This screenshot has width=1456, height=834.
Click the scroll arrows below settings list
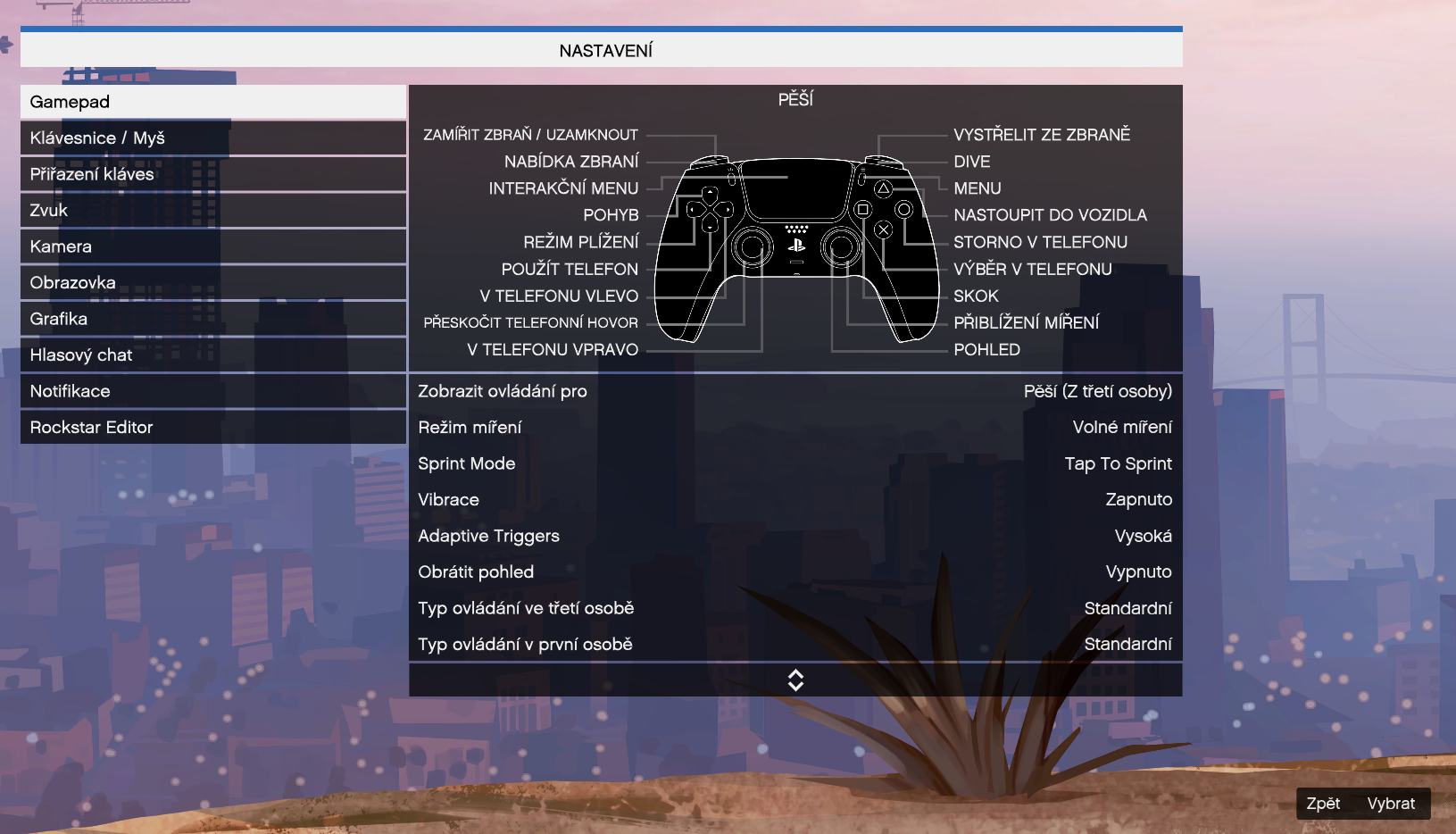[795, 680]
